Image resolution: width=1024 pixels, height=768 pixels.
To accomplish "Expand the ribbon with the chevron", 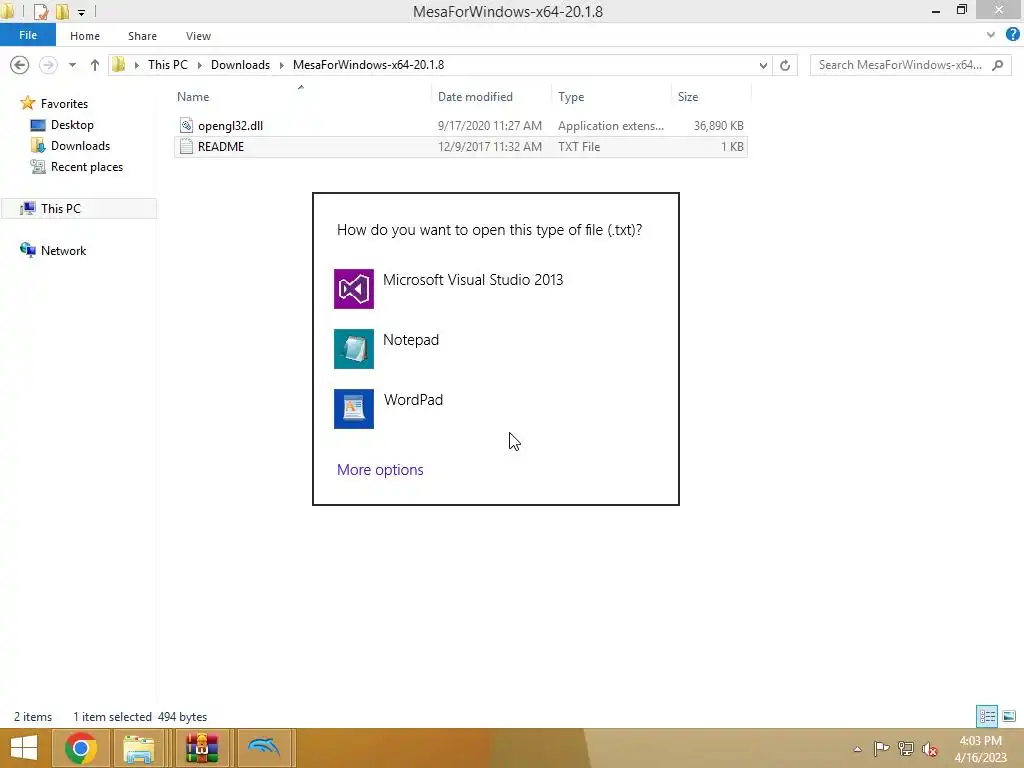I will click(x=991, y=35).
